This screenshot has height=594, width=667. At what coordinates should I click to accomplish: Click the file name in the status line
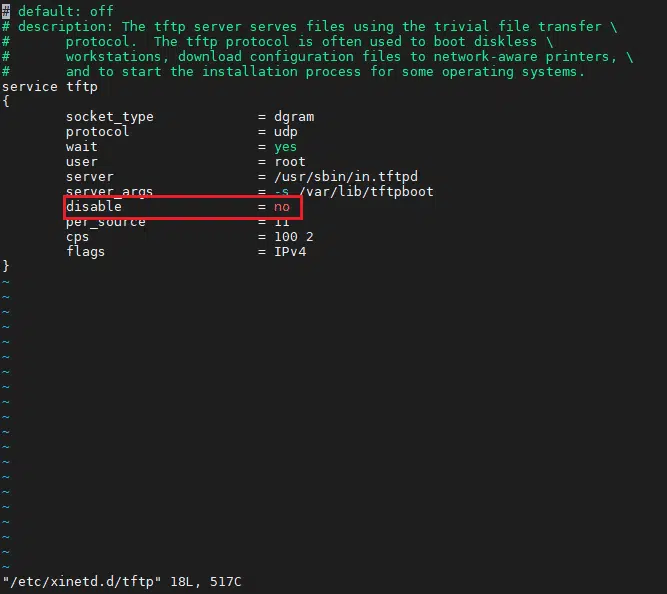81,582
